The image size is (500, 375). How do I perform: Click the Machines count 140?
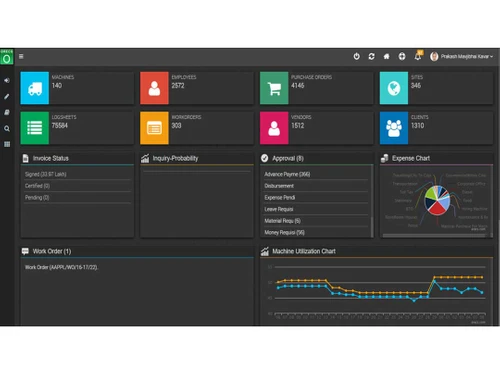57,86
